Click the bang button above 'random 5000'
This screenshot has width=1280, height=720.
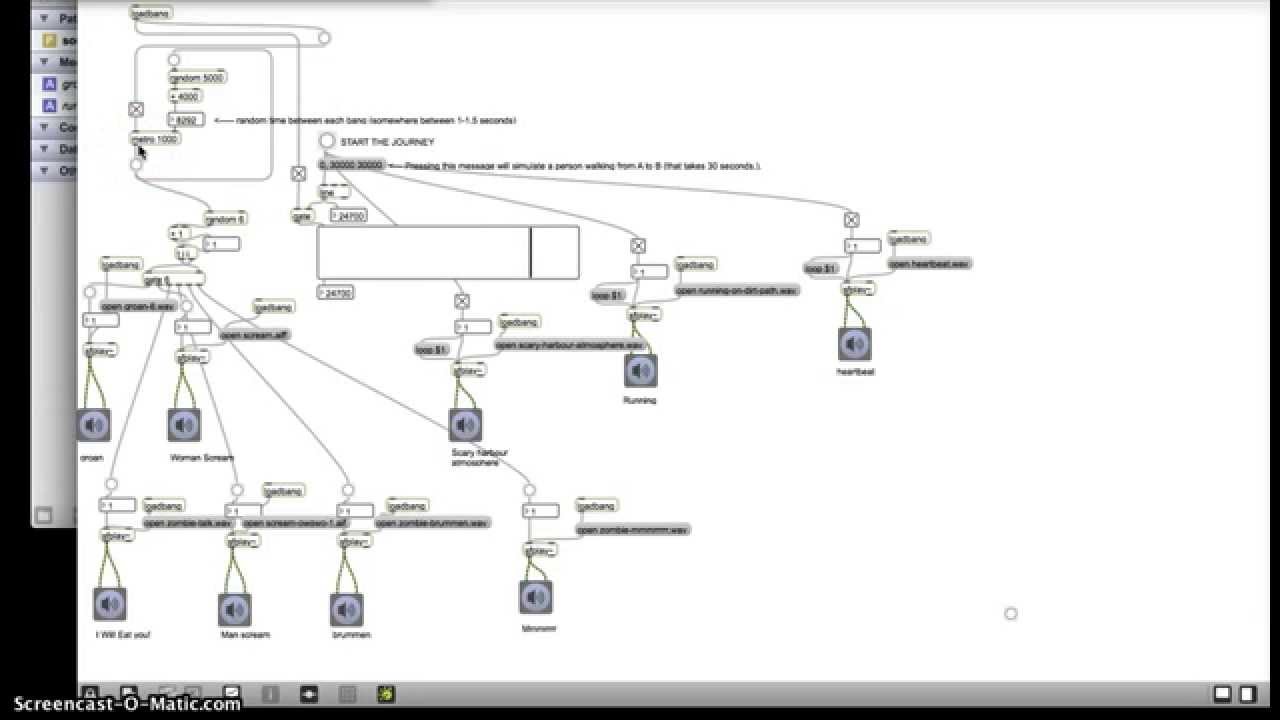click(x=174, y=60)
